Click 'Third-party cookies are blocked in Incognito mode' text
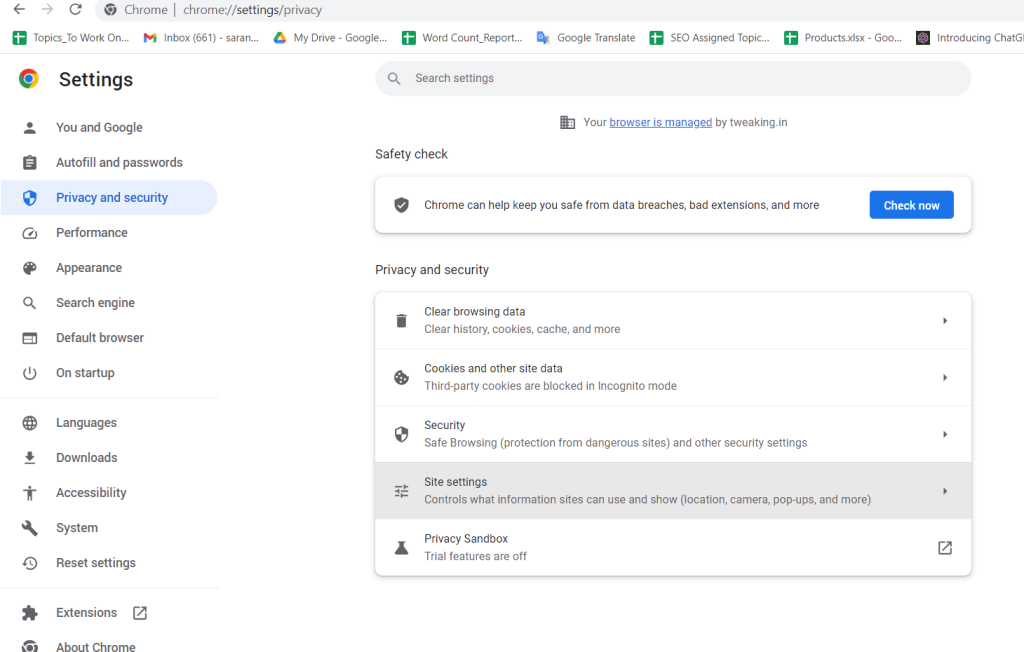Viewport: 1024px width, 652px height. tap(550, 386)
